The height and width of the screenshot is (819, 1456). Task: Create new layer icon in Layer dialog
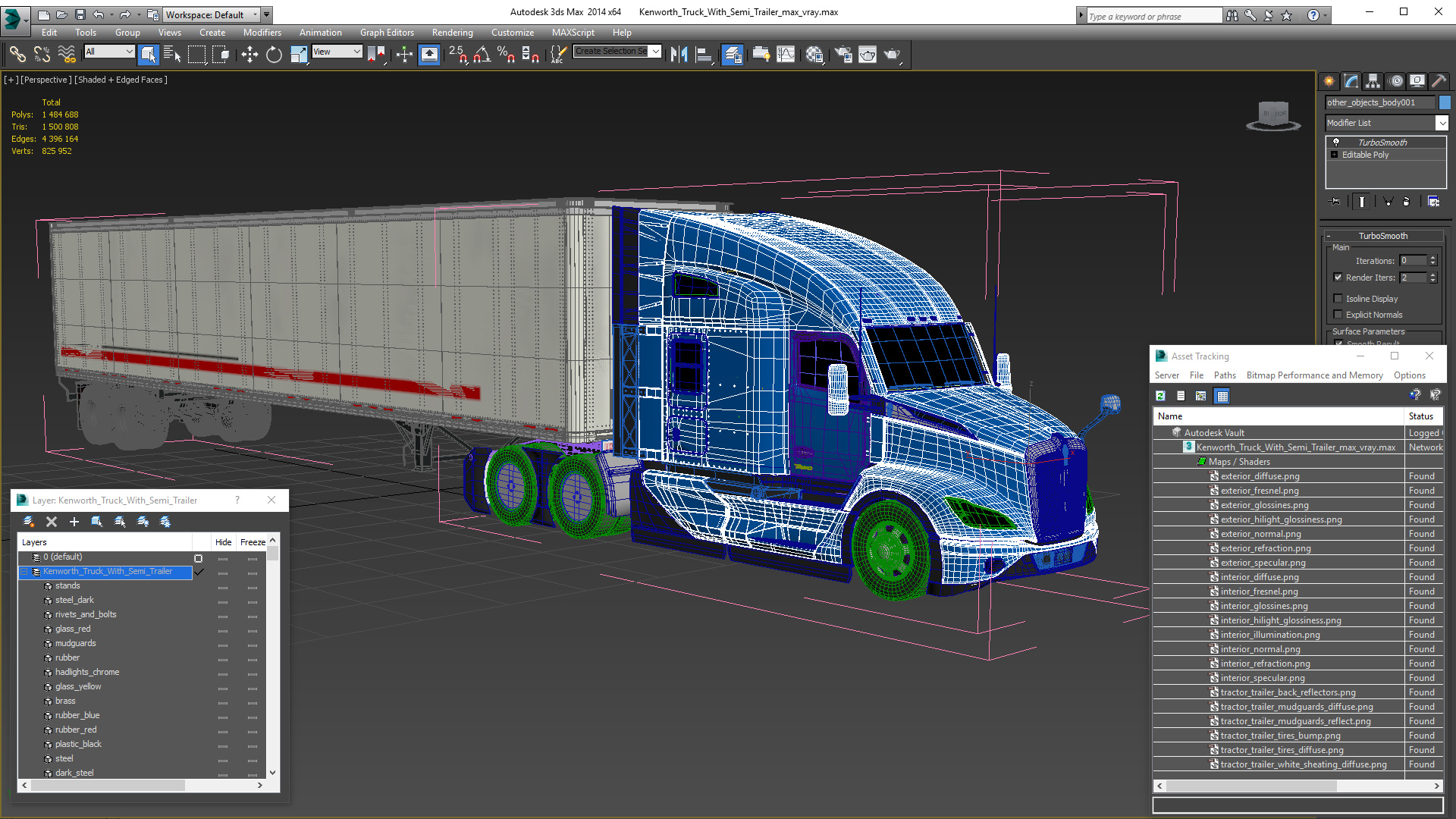[29, 521]
